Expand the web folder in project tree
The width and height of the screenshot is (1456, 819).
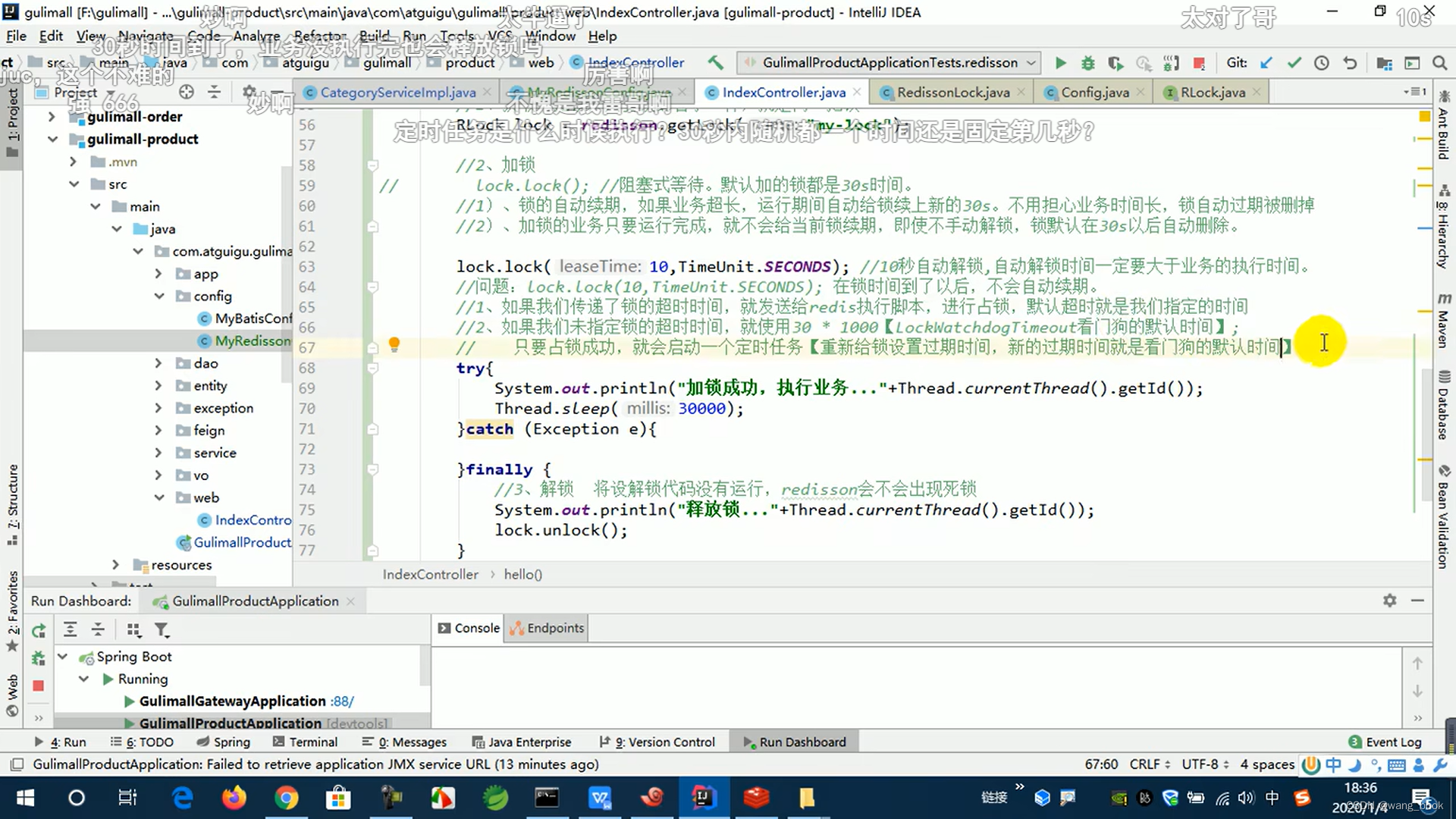coord(158,497)
